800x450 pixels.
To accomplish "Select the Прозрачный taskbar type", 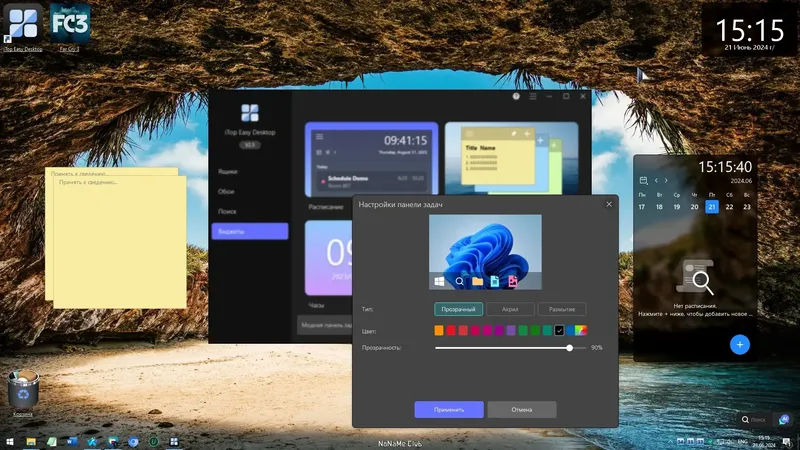I will coord(458,309).
